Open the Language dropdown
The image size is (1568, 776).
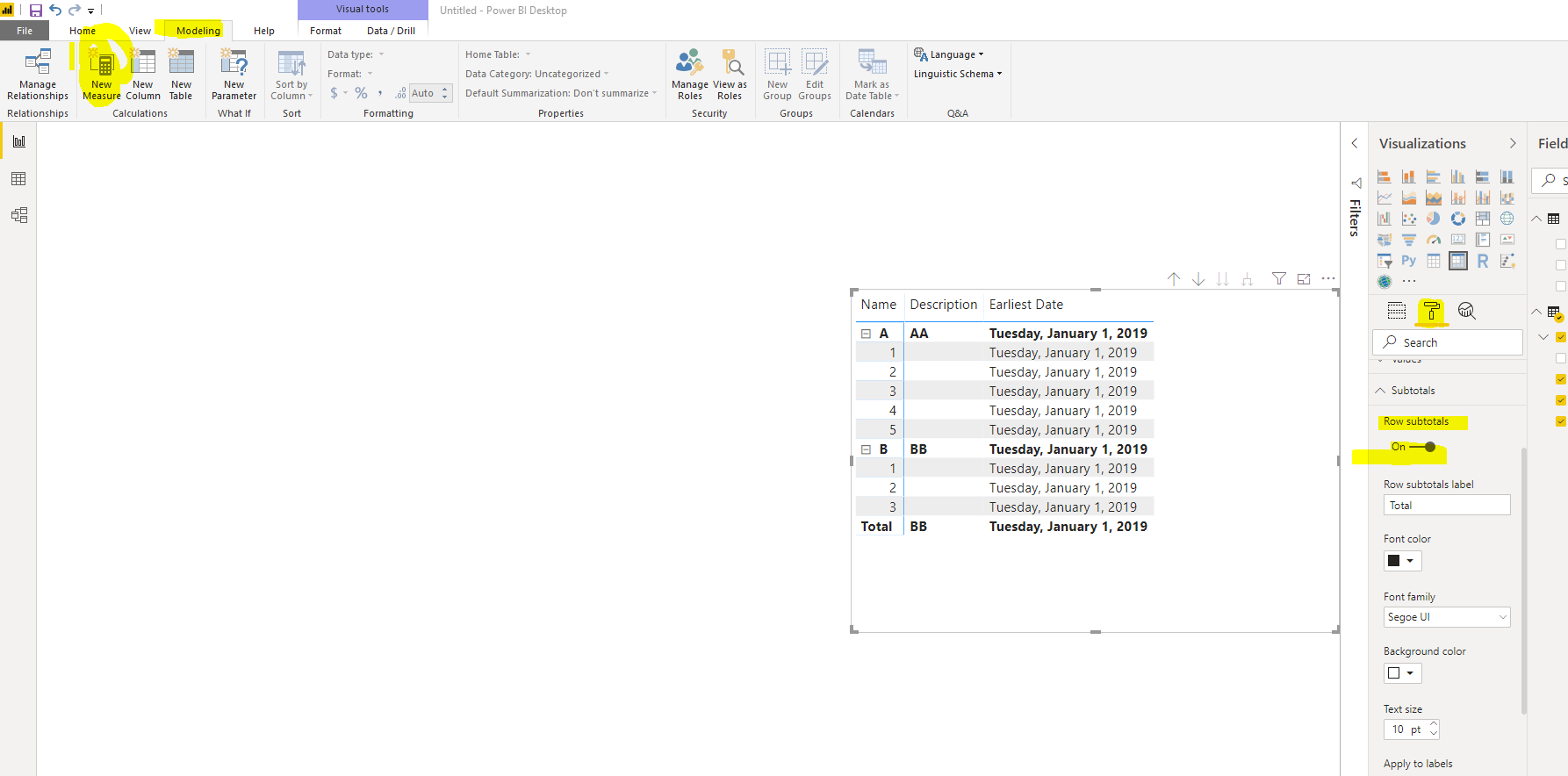949,54
